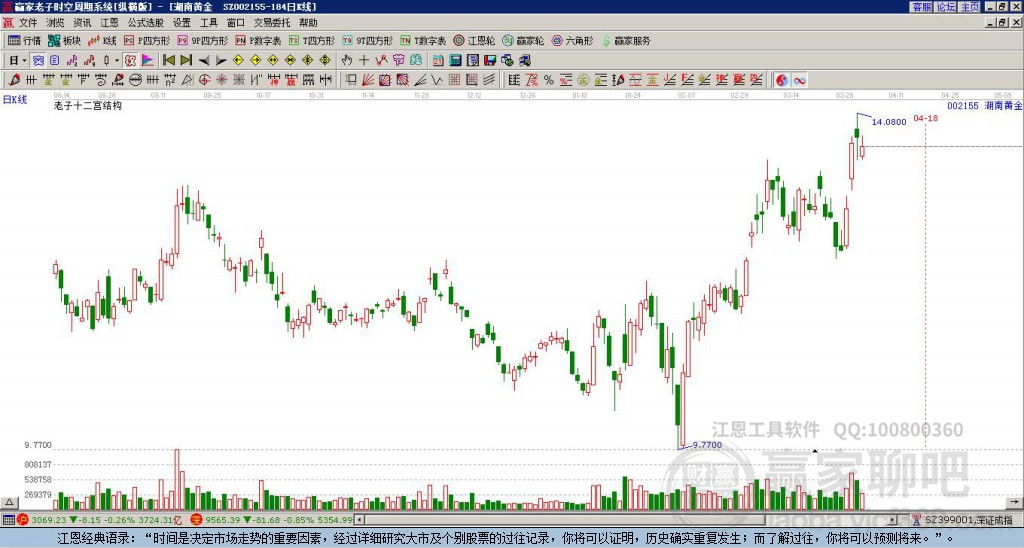Screen dimensions: 1024x548
Task: Click the 行情 quotes toolbar button
Action: (x=25, y=40)
